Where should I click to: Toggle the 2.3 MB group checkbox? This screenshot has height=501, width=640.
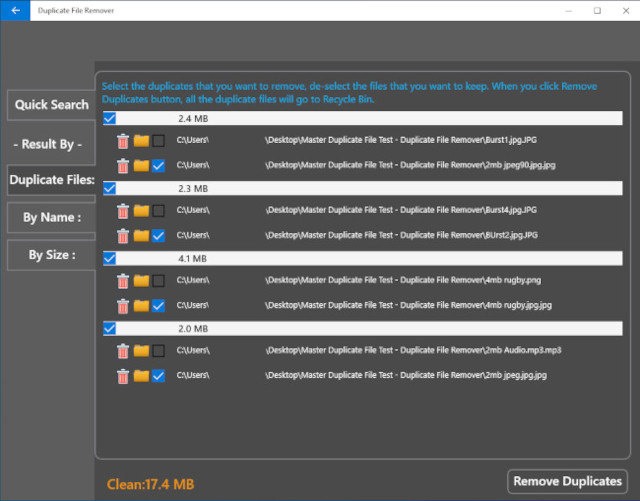tap(109, 188)
